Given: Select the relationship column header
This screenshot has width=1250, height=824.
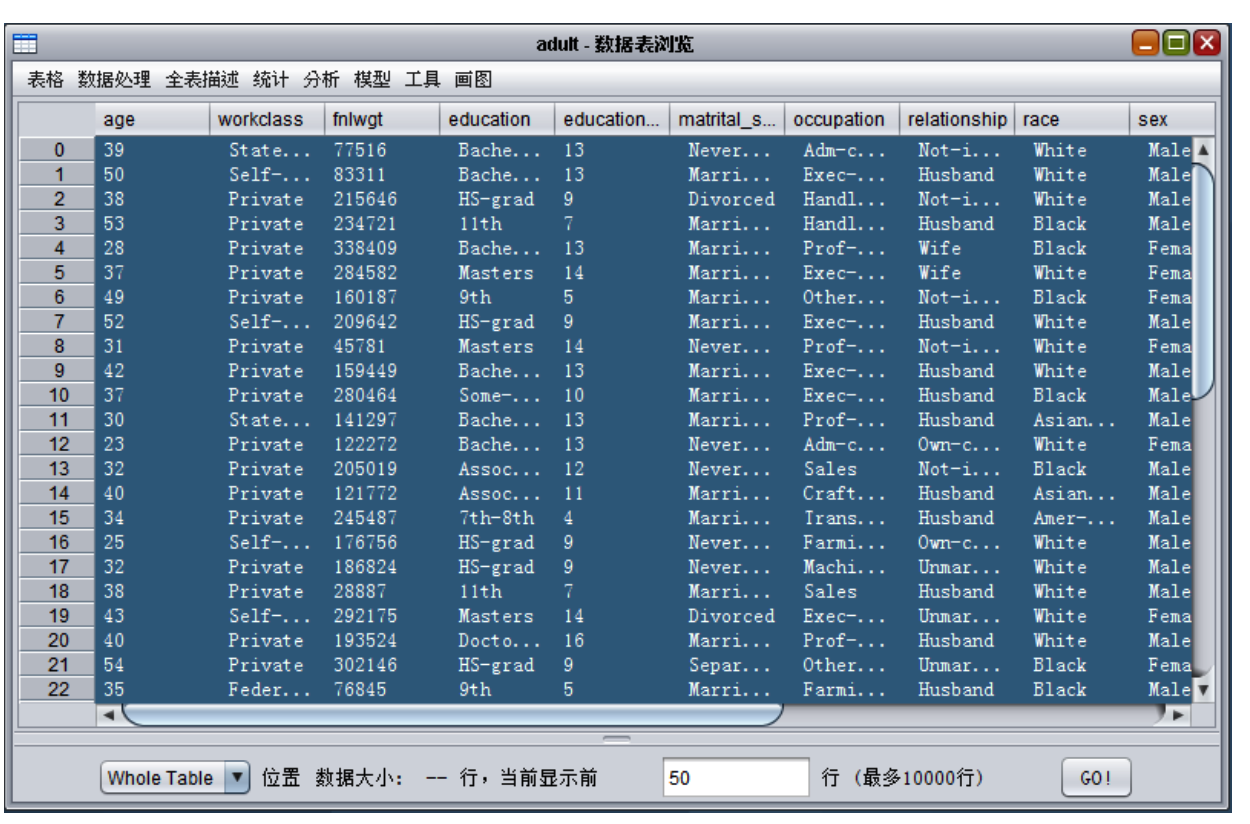Looking at the screenshot, I should coord(957,119).
